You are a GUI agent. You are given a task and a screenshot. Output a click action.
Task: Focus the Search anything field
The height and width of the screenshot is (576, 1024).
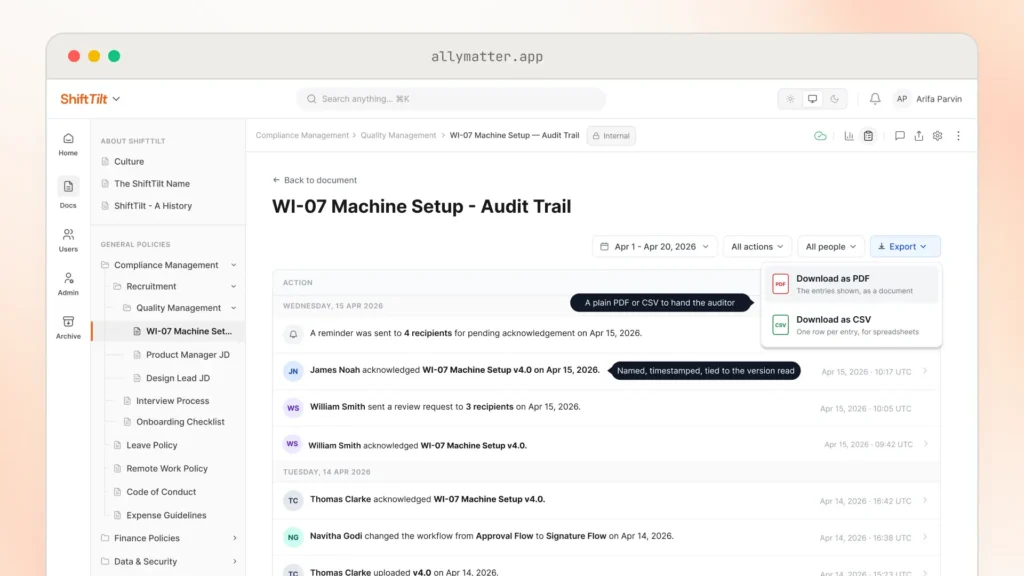coord(451,99)
